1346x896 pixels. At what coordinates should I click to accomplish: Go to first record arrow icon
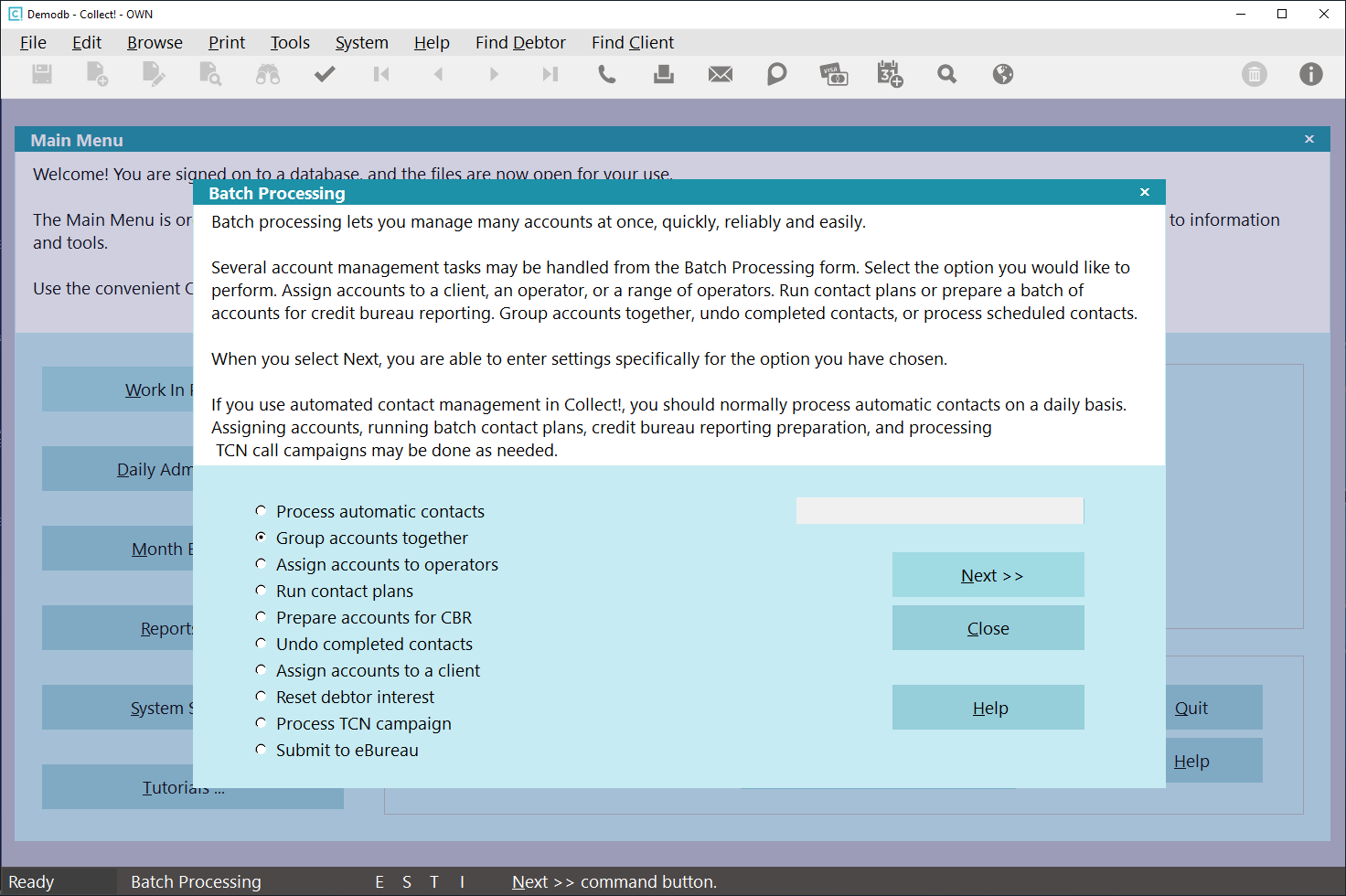click(381, 74)
